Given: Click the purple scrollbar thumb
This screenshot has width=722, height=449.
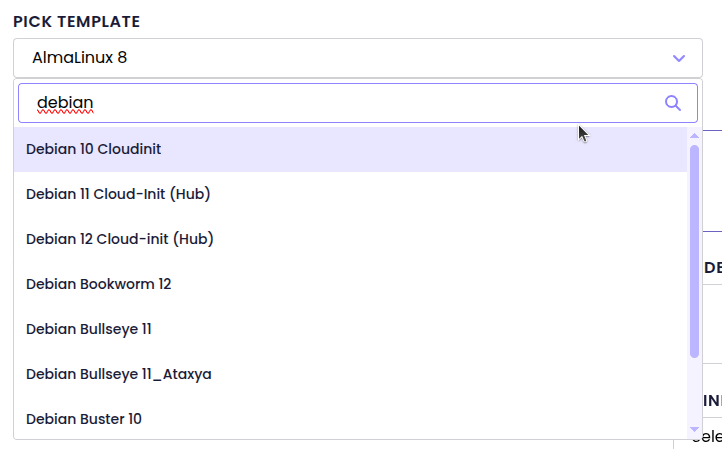Looking at the screenshot, I should 694,250.
